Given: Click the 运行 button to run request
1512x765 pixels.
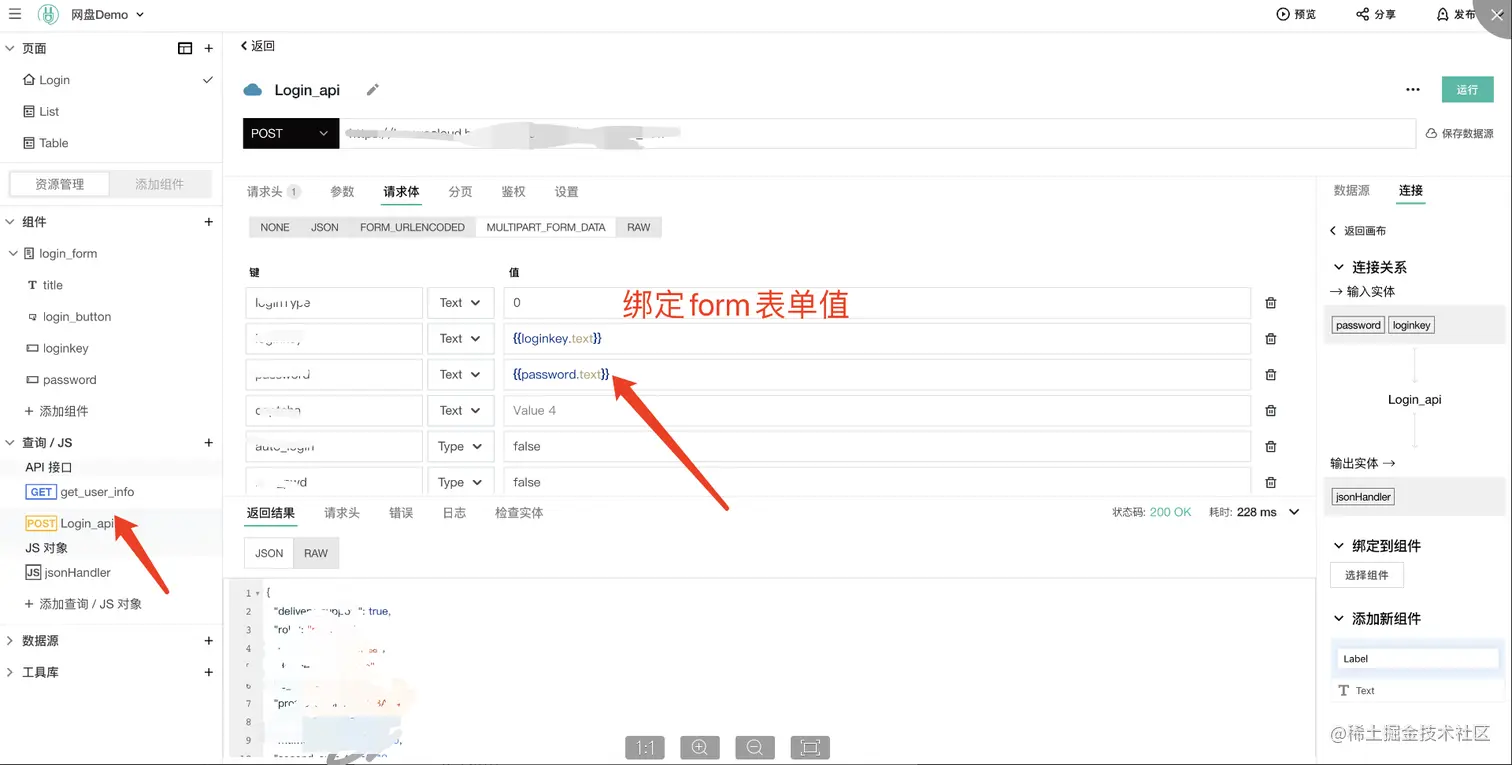Looking at the screenshot, I should coord(1467,89).
